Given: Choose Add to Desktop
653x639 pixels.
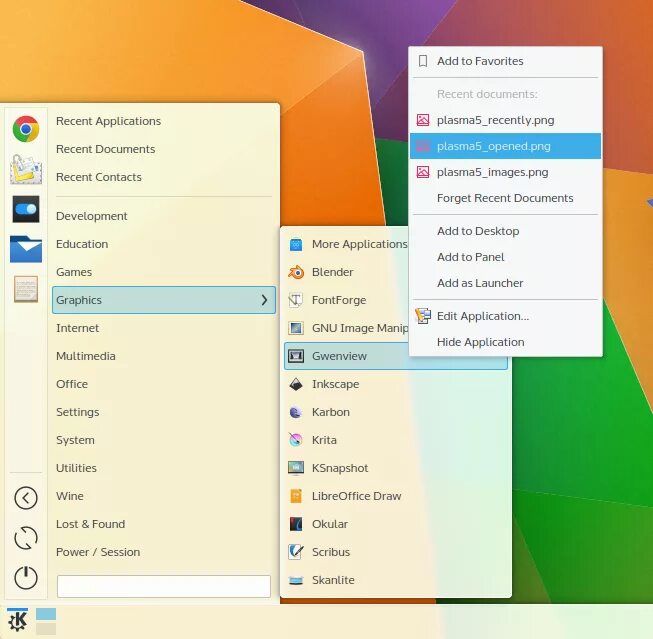Looking at the screenshot, I should tap(505, 231).
